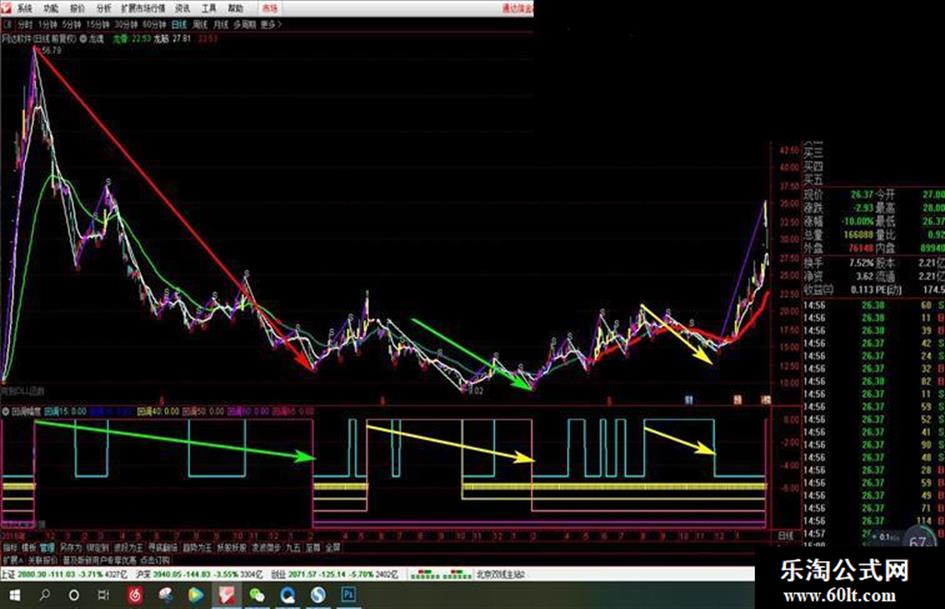Click the app logo icon in the title bar
Screen dimensions: 945x609
pyautogui.click(x=7, y=8)
